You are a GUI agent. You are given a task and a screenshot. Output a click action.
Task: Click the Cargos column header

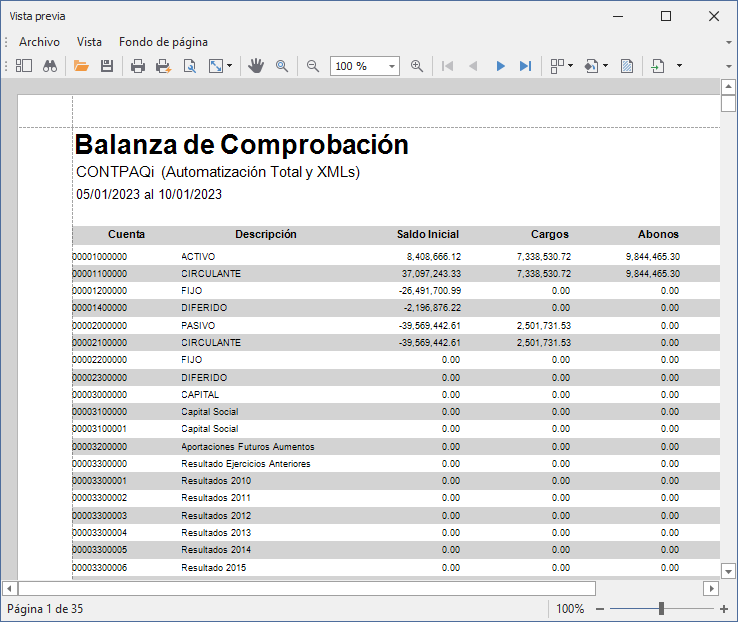[x=550, y=234]
